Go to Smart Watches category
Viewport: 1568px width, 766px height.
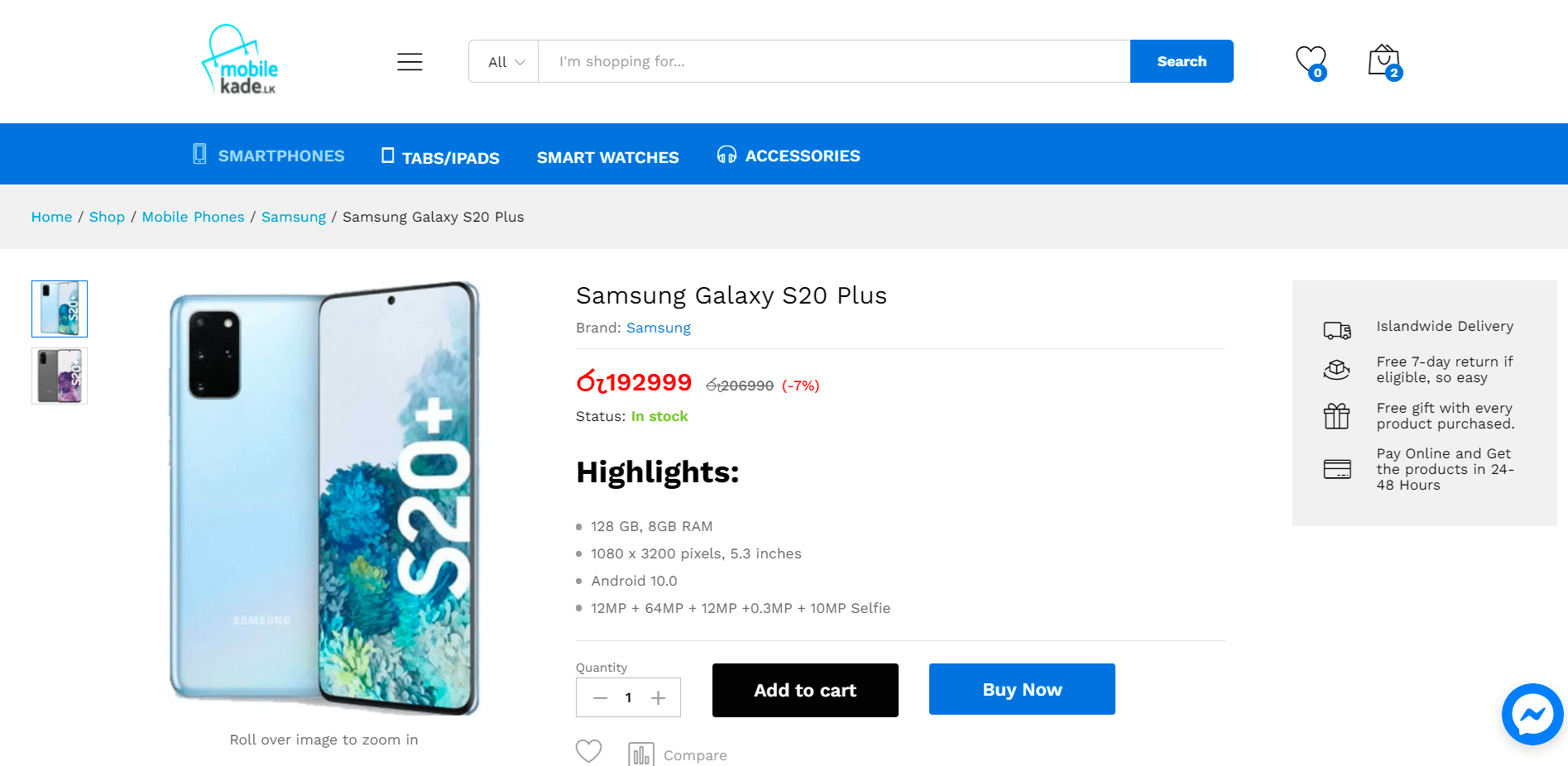[x=607, y=157]
